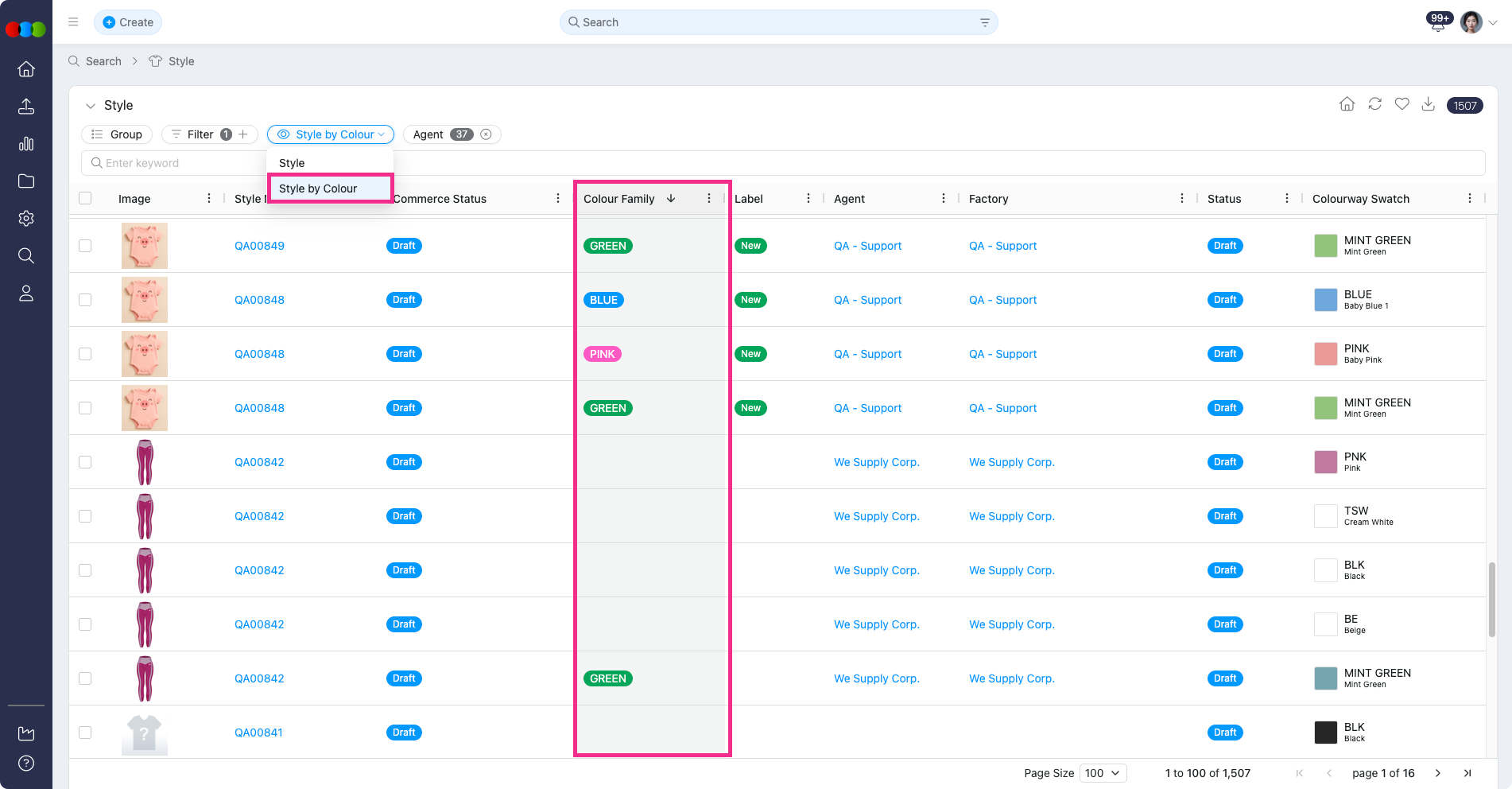Open the Page Size dropdown
Viewport: 1512px width, 789px height.
coord(1103,773)
